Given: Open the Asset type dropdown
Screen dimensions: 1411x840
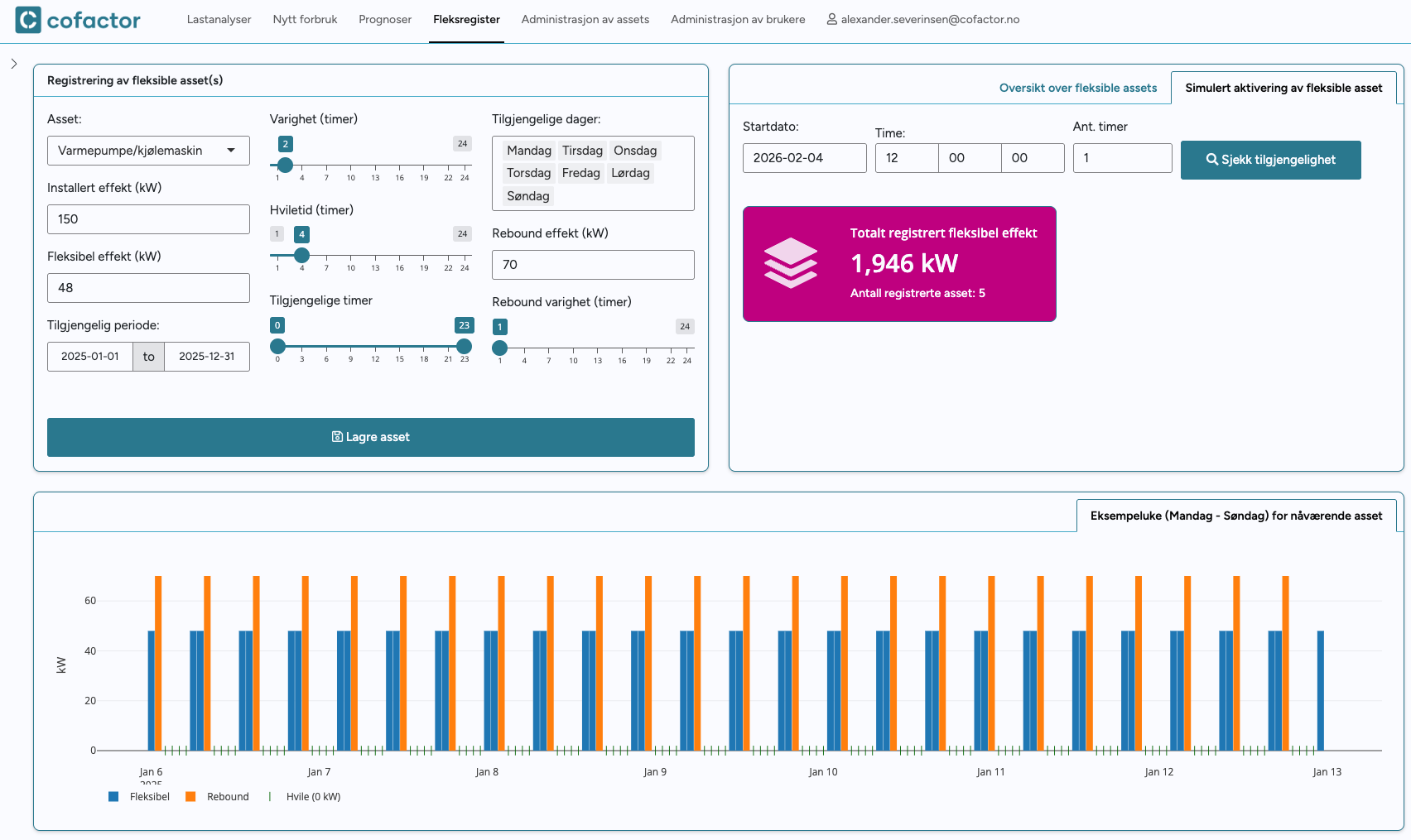Looking at the screenshot, I should (x=148, y=151).
